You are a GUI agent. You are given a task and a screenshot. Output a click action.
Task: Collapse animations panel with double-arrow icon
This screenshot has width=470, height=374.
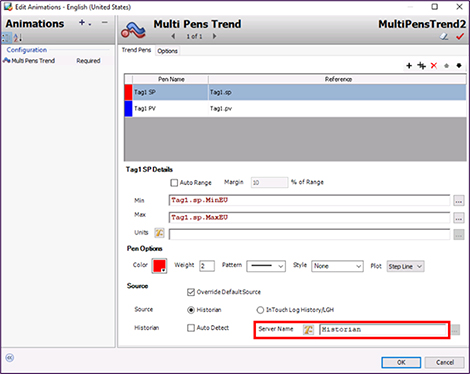point(10,358)
